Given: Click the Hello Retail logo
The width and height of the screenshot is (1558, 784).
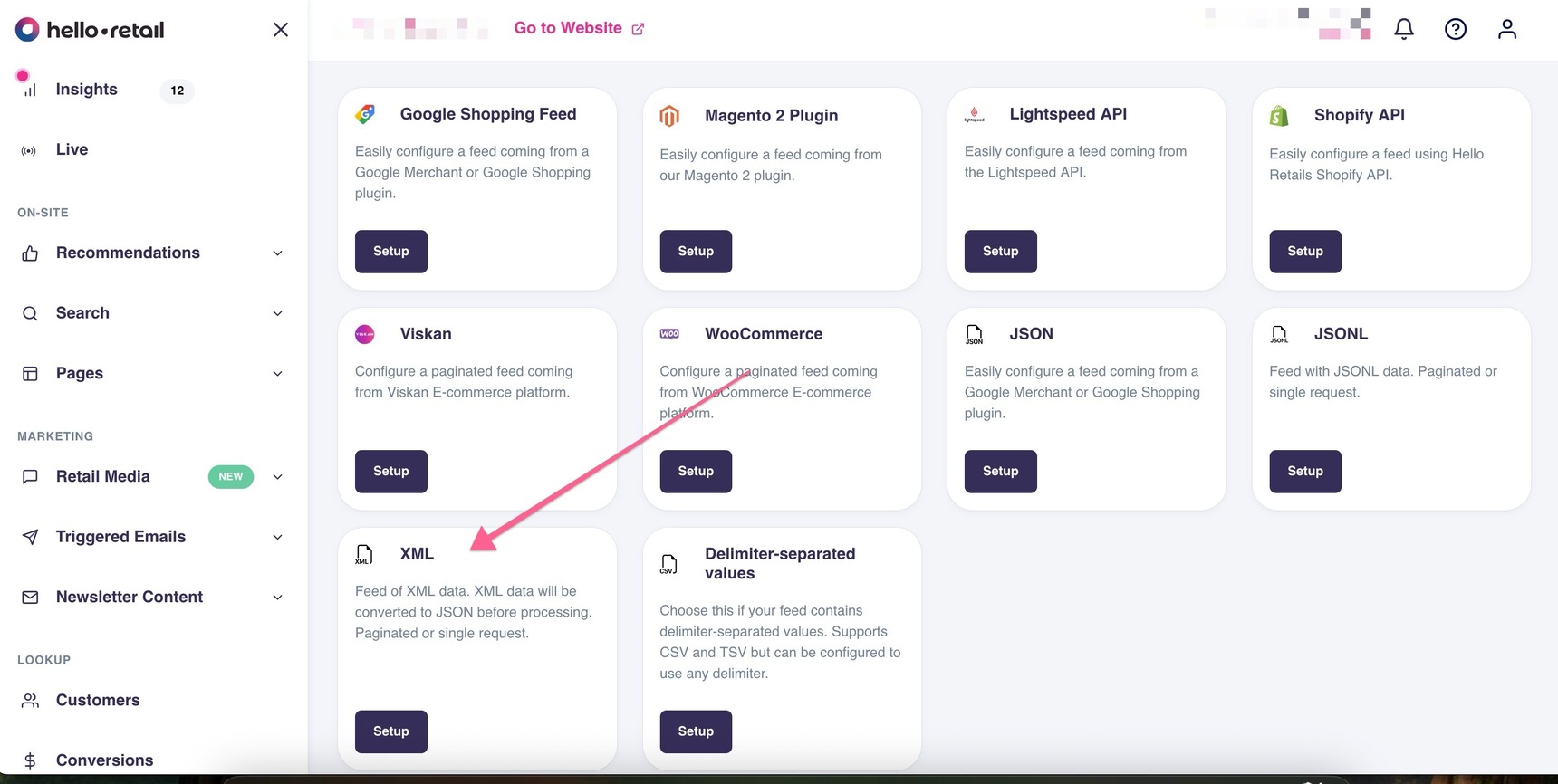Looking at the screenshot, I should (90, 30).
